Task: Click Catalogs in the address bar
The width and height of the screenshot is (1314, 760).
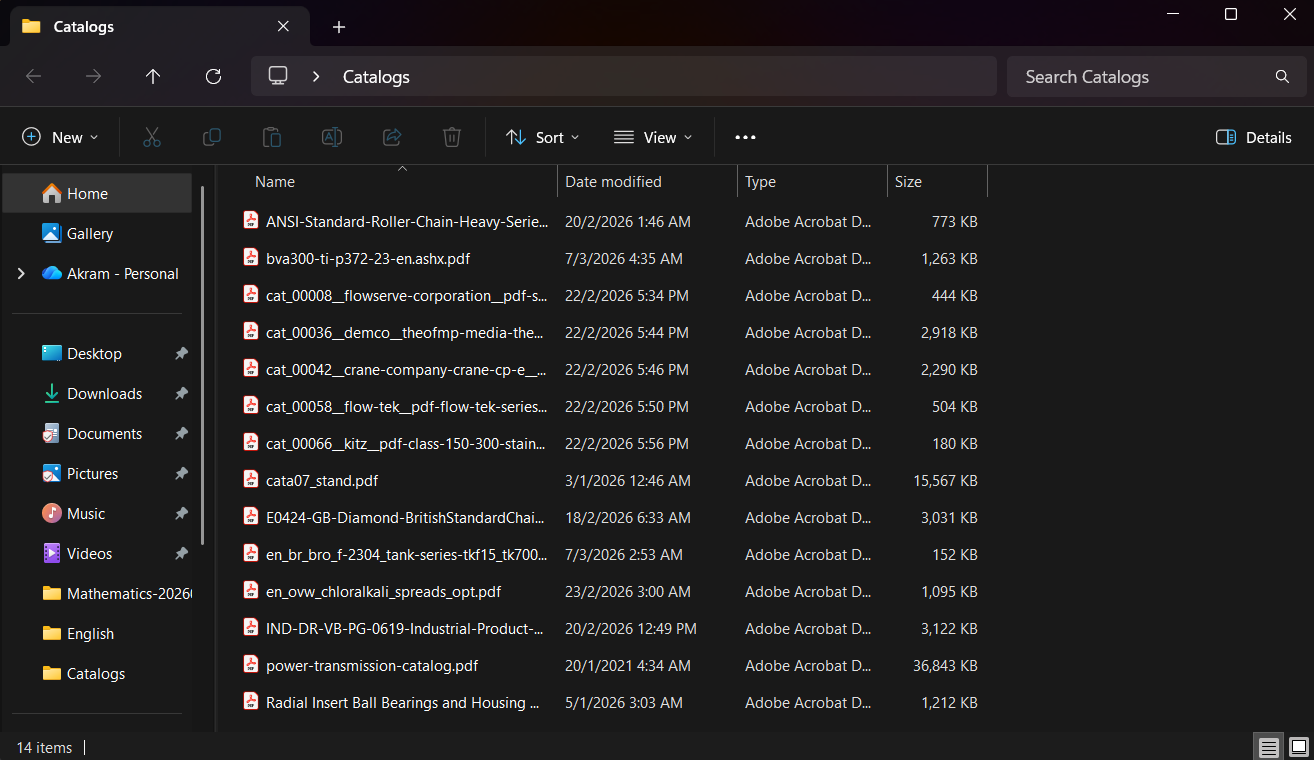Action: [x=376, y=76]
